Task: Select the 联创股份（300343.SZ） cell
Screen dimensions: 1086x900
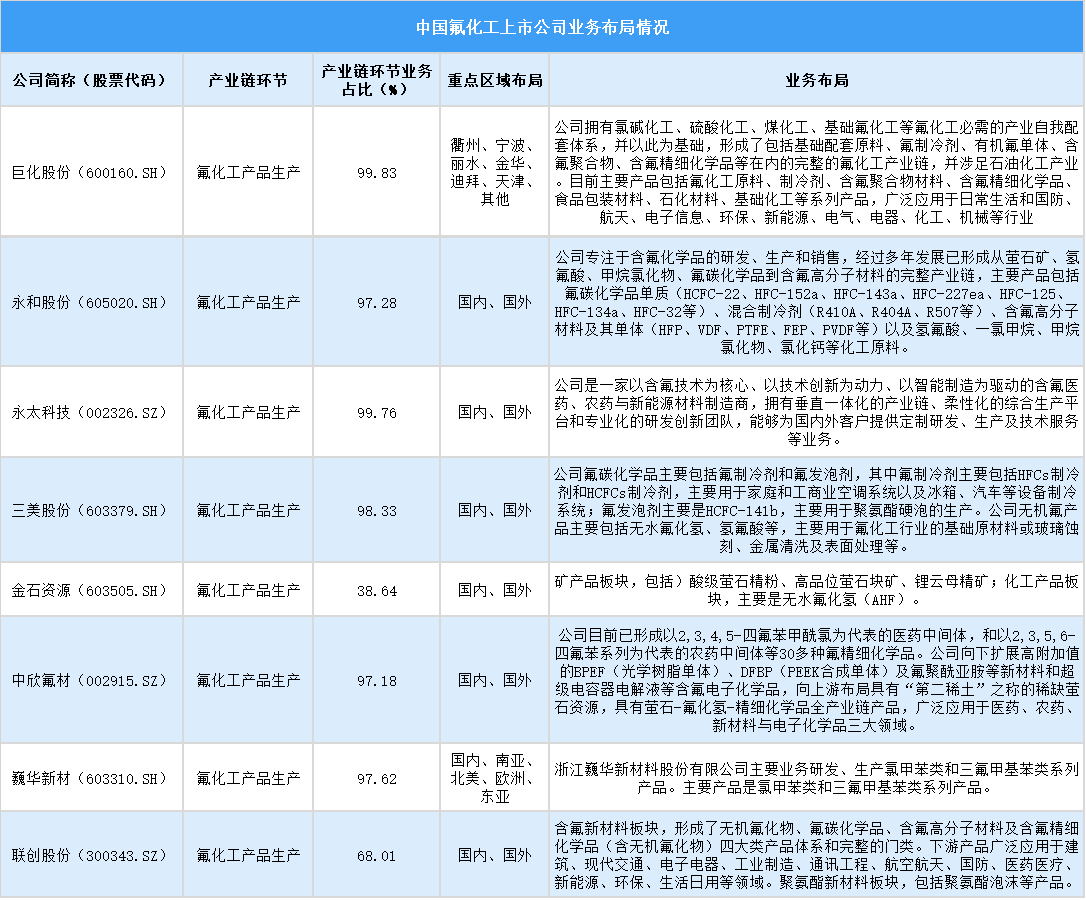Action: pyautogui.click(x=90, y=855)
